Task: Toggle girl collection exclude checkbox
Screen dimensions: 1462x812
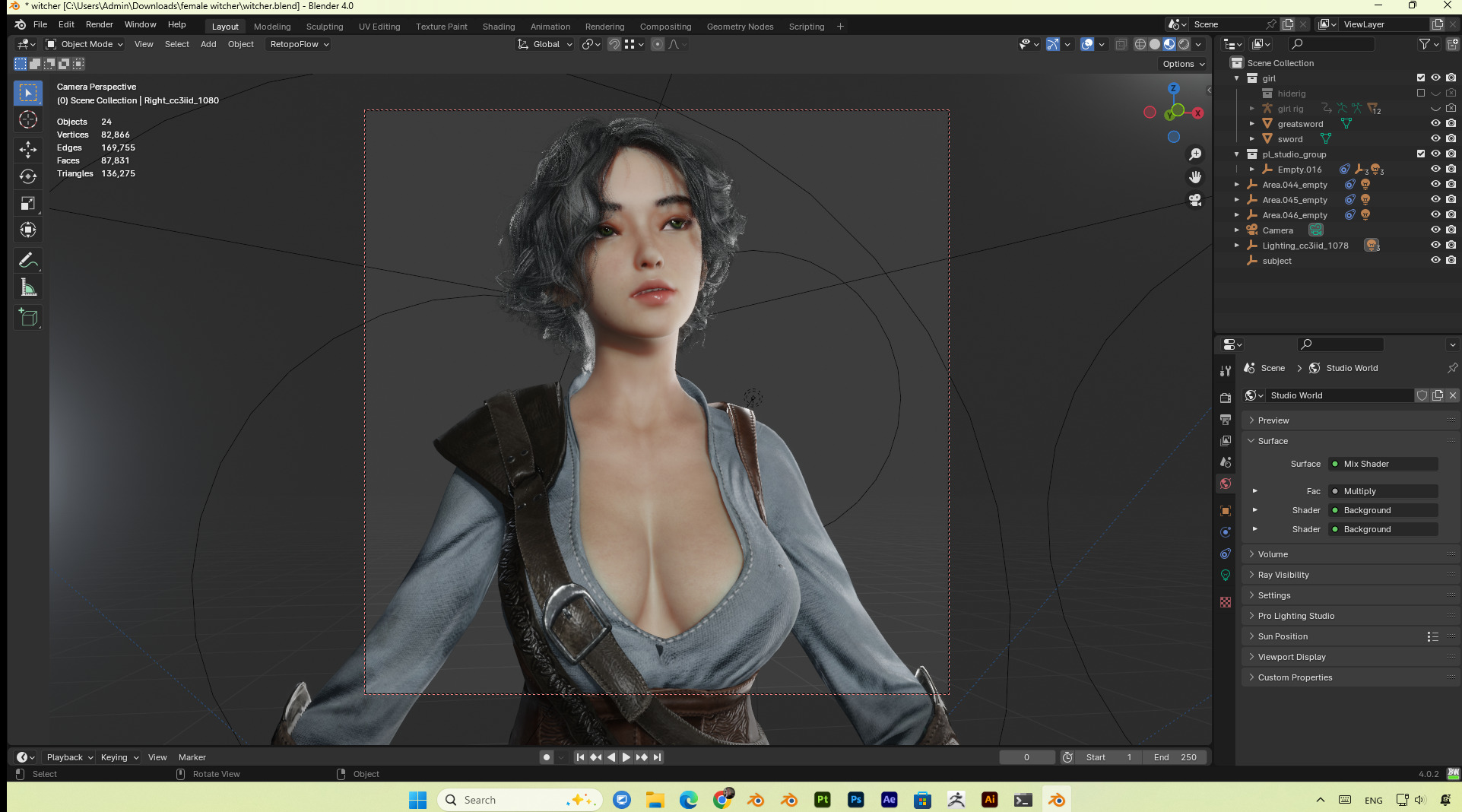Action: [1420, 78]
